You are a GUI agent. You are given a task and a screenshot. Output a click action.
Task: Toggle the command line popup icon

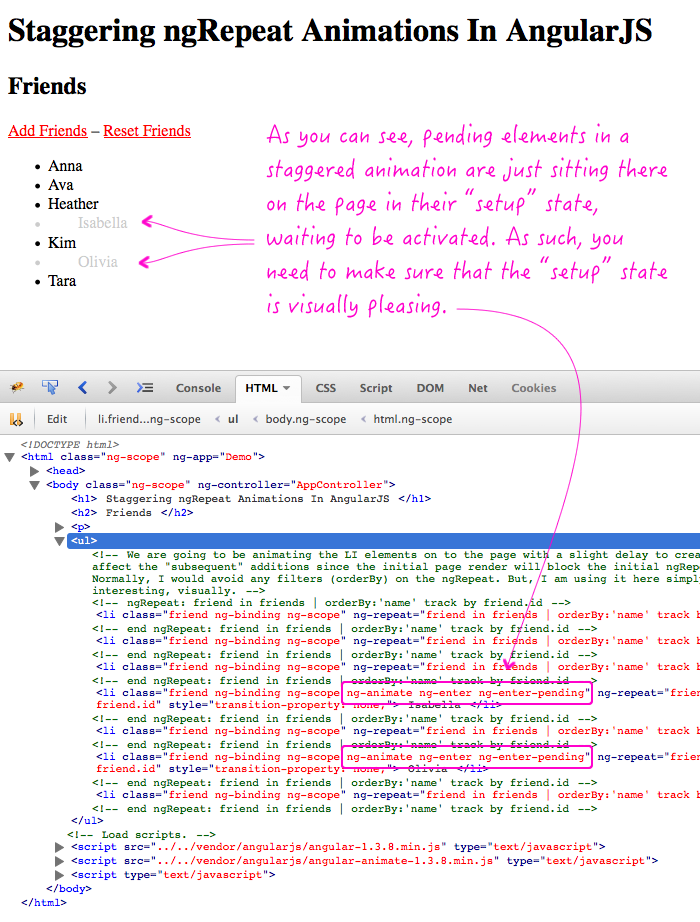coord(145,387)
